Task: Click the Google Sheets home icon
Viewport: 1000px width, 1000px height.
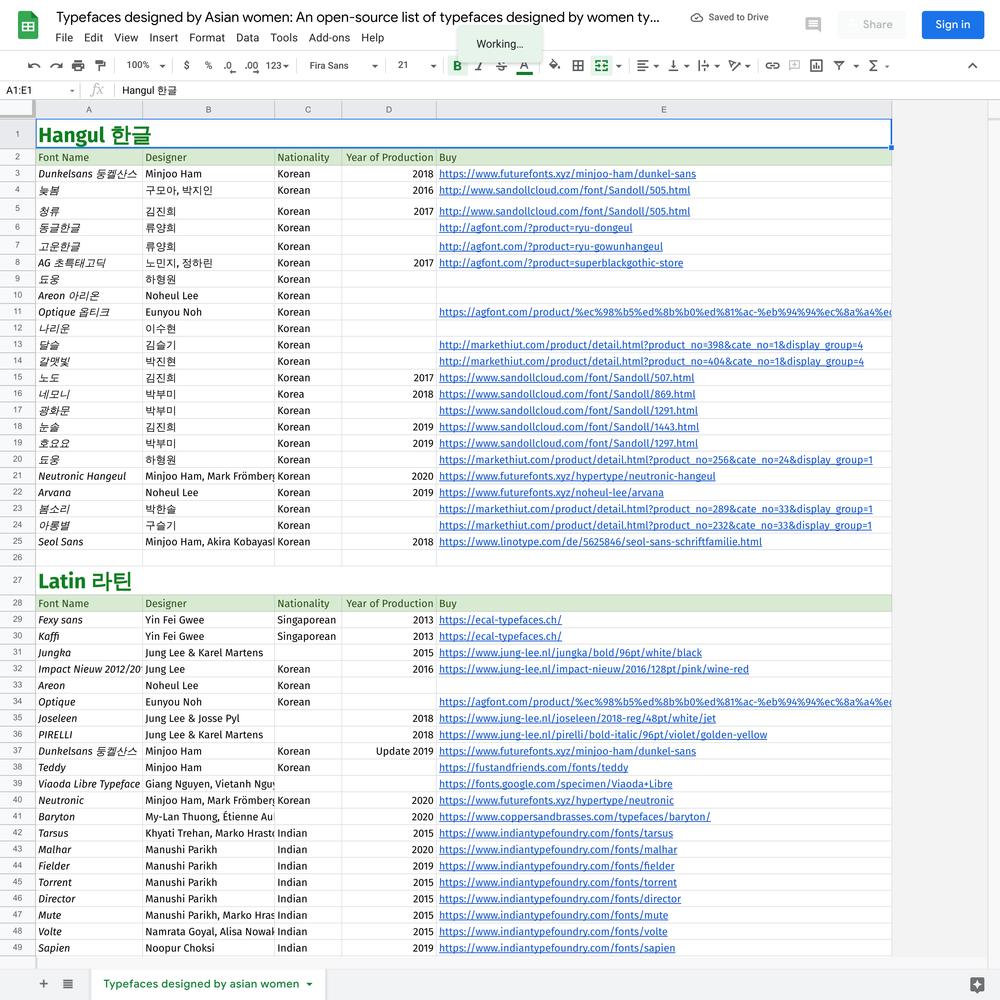Action: [x=28, y=26]
